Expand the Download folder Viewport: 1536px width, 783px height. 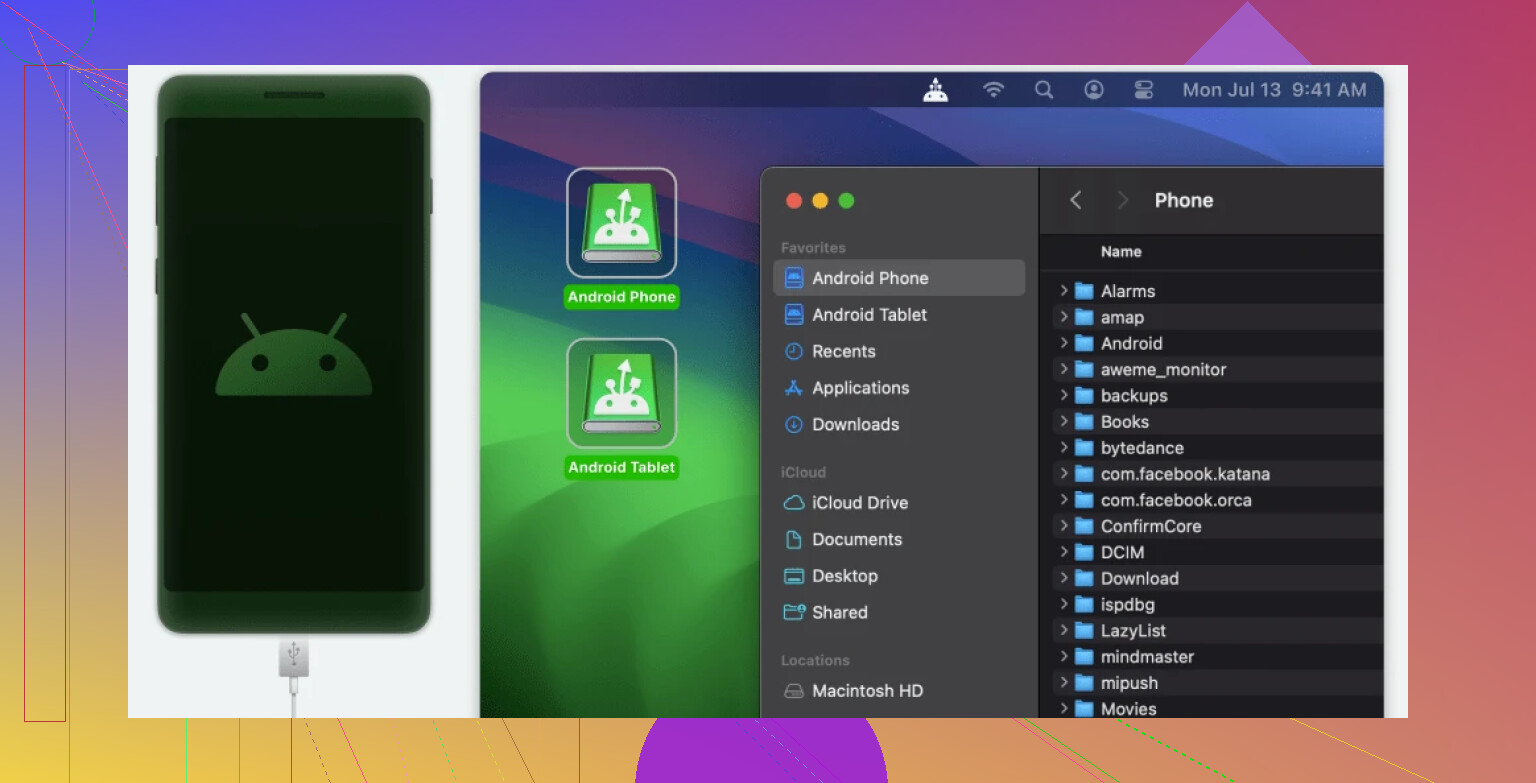coord(1064,578)
